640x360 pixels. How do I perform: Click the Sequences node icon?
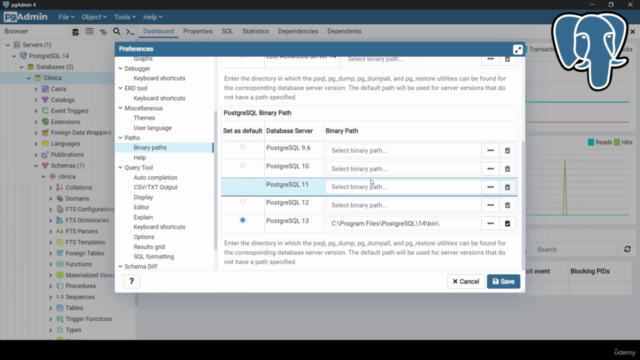click(60, 297)
